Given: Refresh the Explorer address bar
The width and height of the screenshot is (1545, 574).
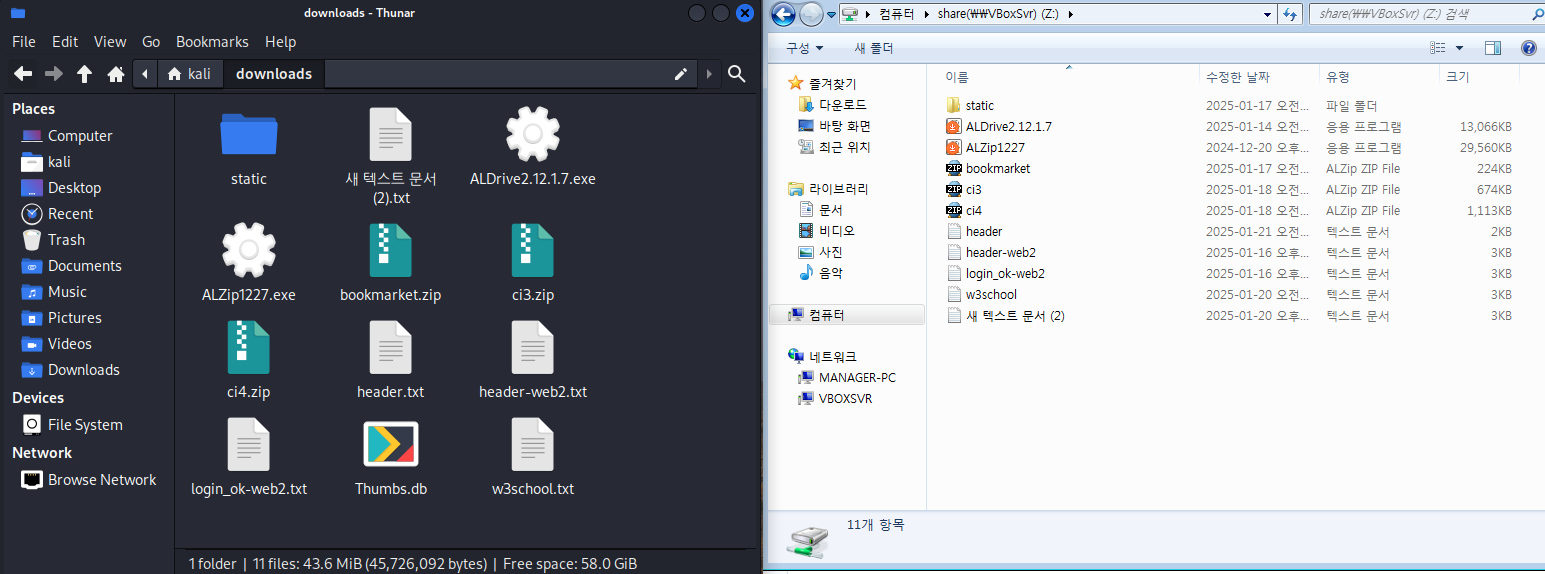Looking at the screenshot, I should pos(1289,14).
